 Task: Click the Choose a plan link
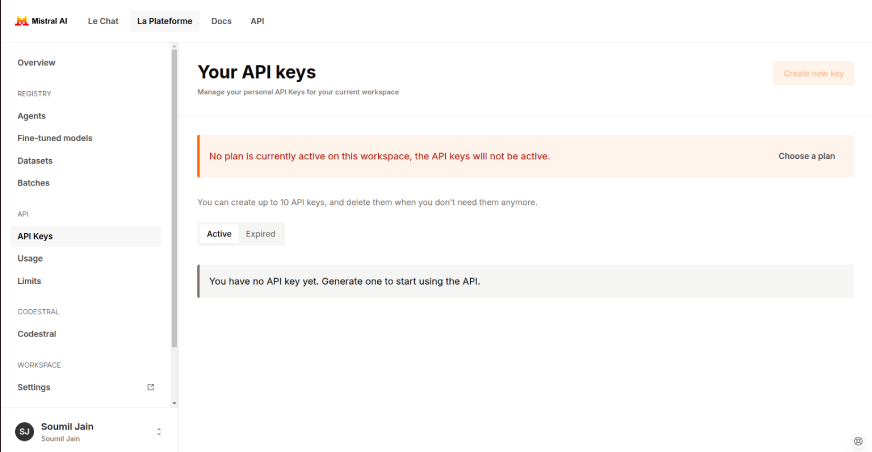point(806,156)
